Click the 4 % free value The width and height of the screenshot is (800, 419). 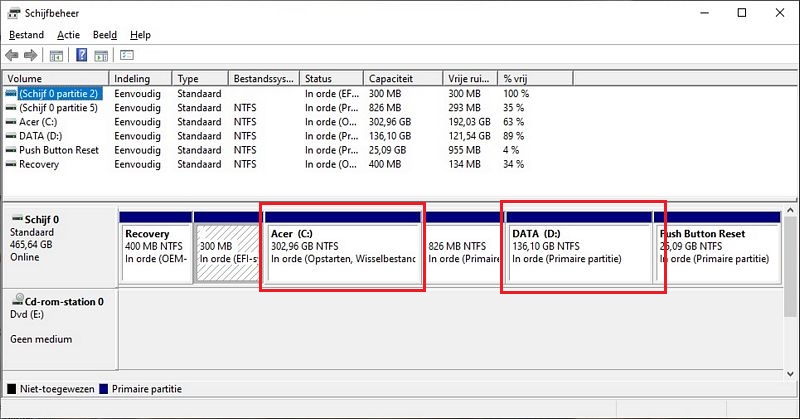[x=511, y=151]
